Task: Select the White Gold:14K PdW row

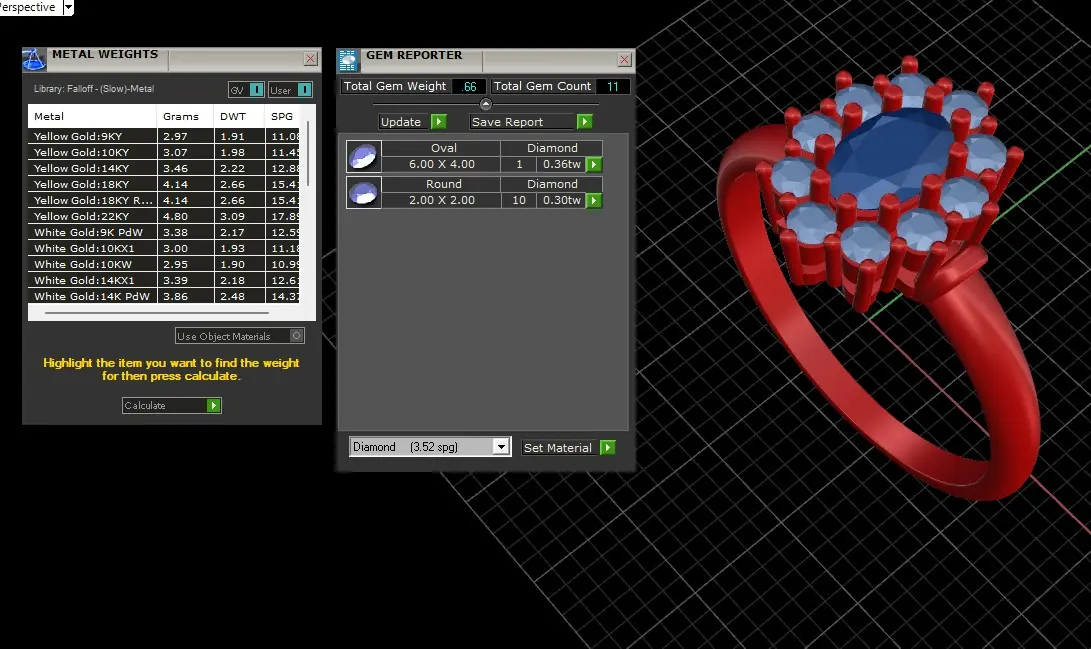Action: coord(164,296)
